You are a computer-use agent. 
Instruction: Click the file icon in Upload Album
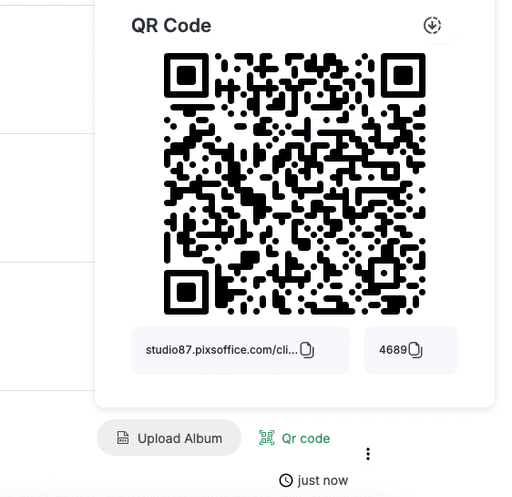click(123, 438)
